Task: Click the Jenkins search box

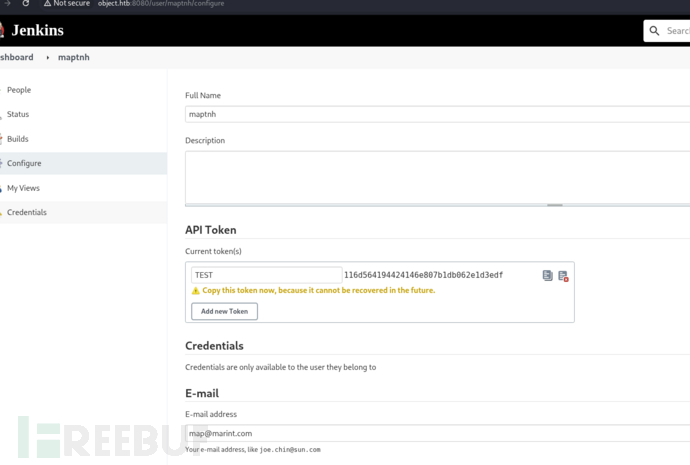Action: (x=667, y=31)
